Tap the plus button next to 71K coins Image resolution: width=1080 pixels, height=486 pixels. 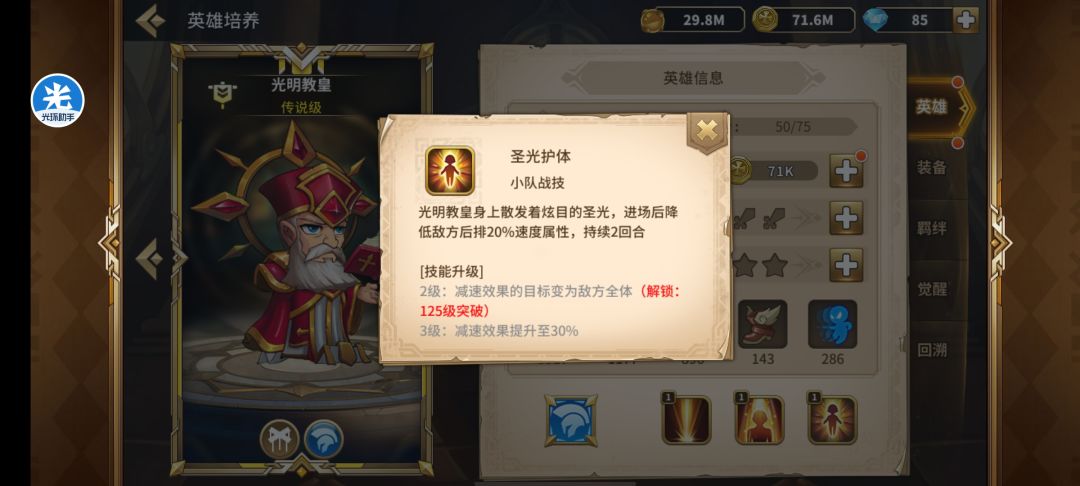pos(846,171)
